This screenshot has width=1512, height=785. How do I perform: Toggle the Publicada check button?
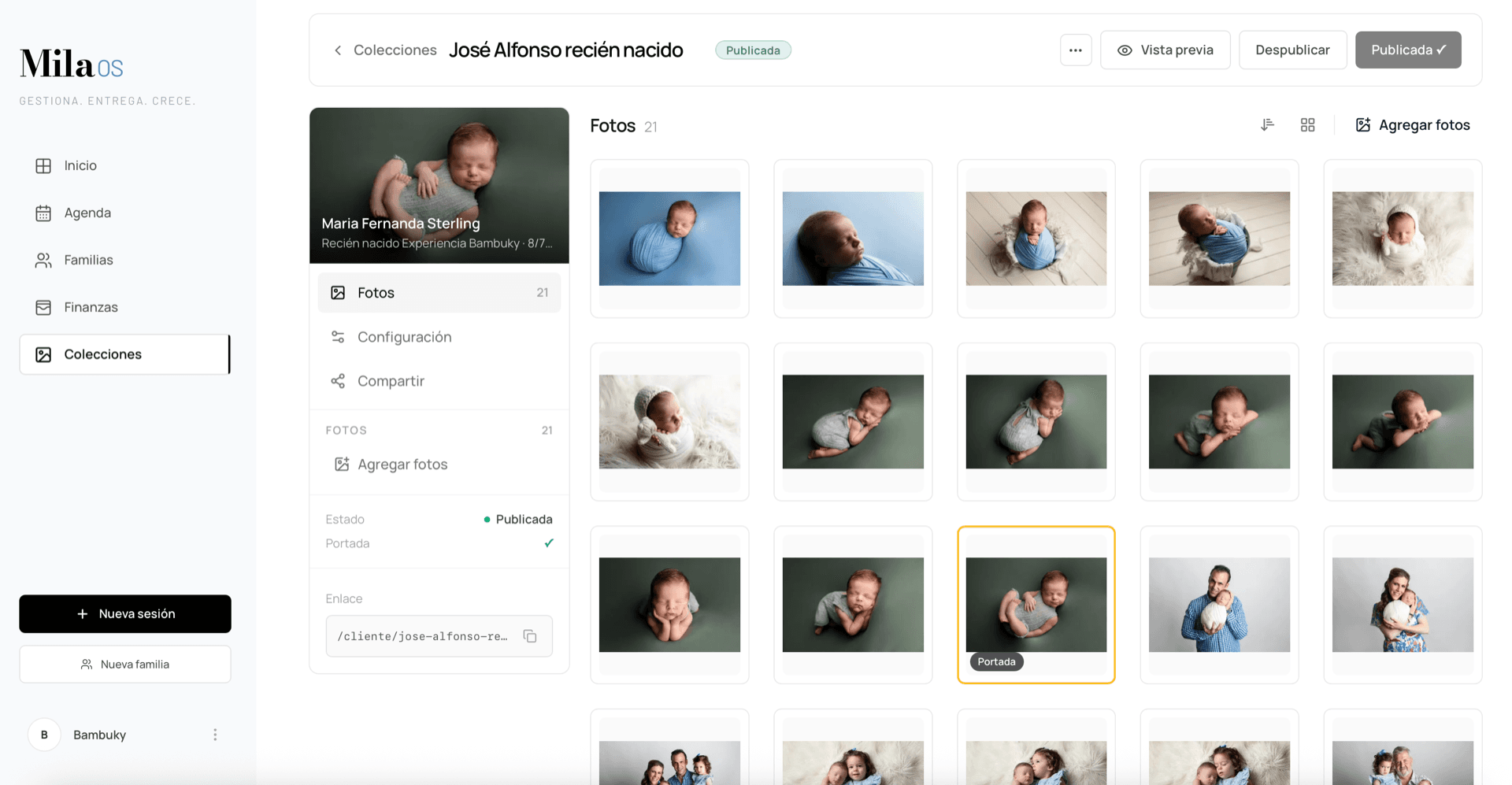click(1408, 50)
